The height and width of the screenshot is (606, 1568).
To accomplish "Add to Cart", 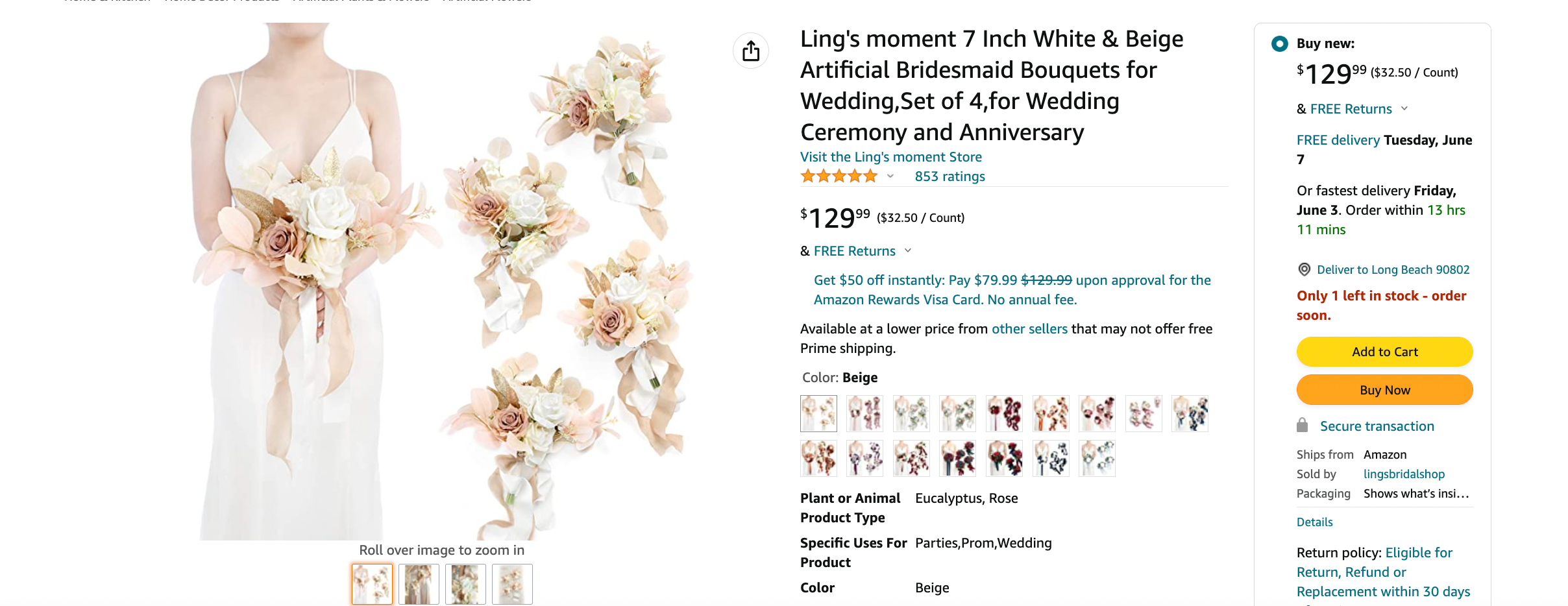I will [1384, 352].
